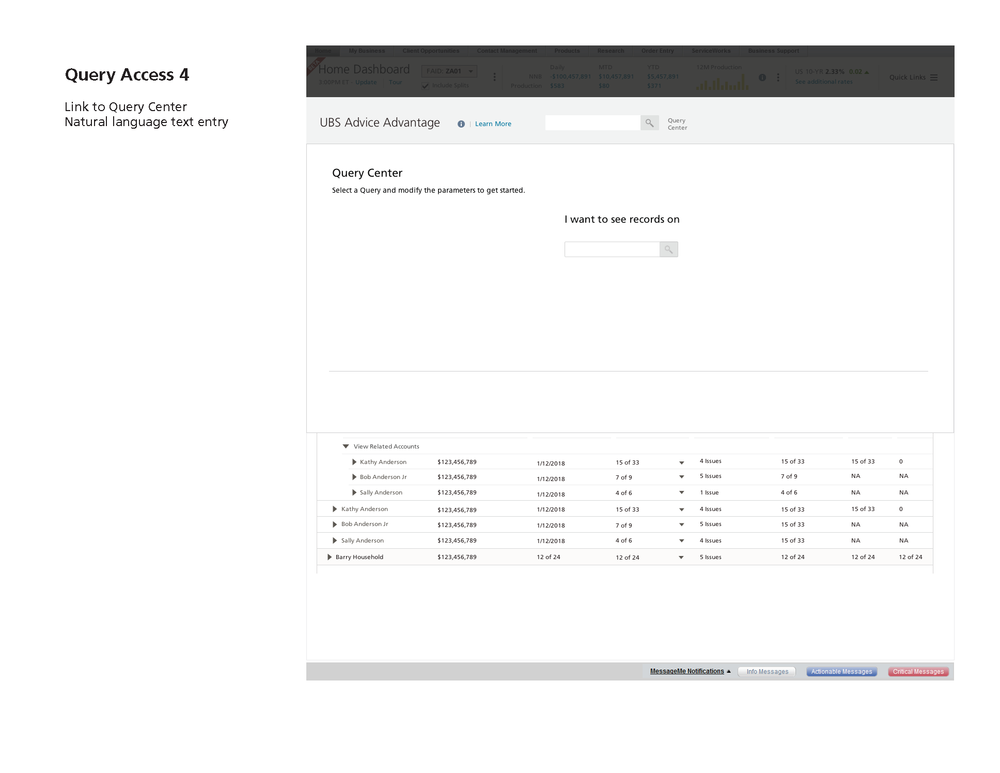Image resolution: width=1000 pixels, height=773 pixels.
Task: Open the dropdown arrow in the Barry Household row
Action: (x=681, y=557)
